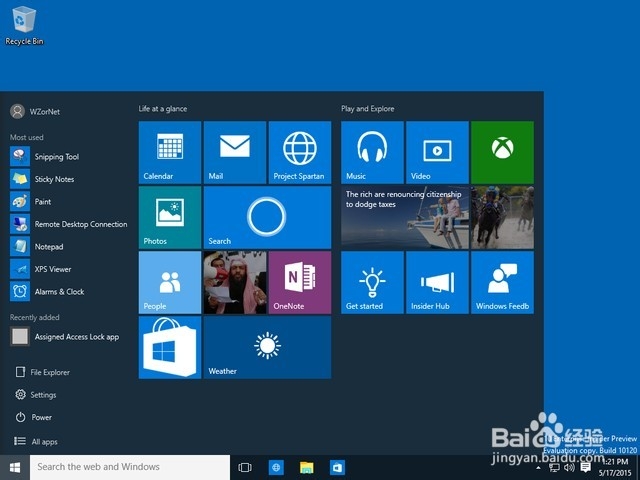Viewport: 640px width, 480px height.
Task: Open the Mail tile
Action: pos(235,152)
